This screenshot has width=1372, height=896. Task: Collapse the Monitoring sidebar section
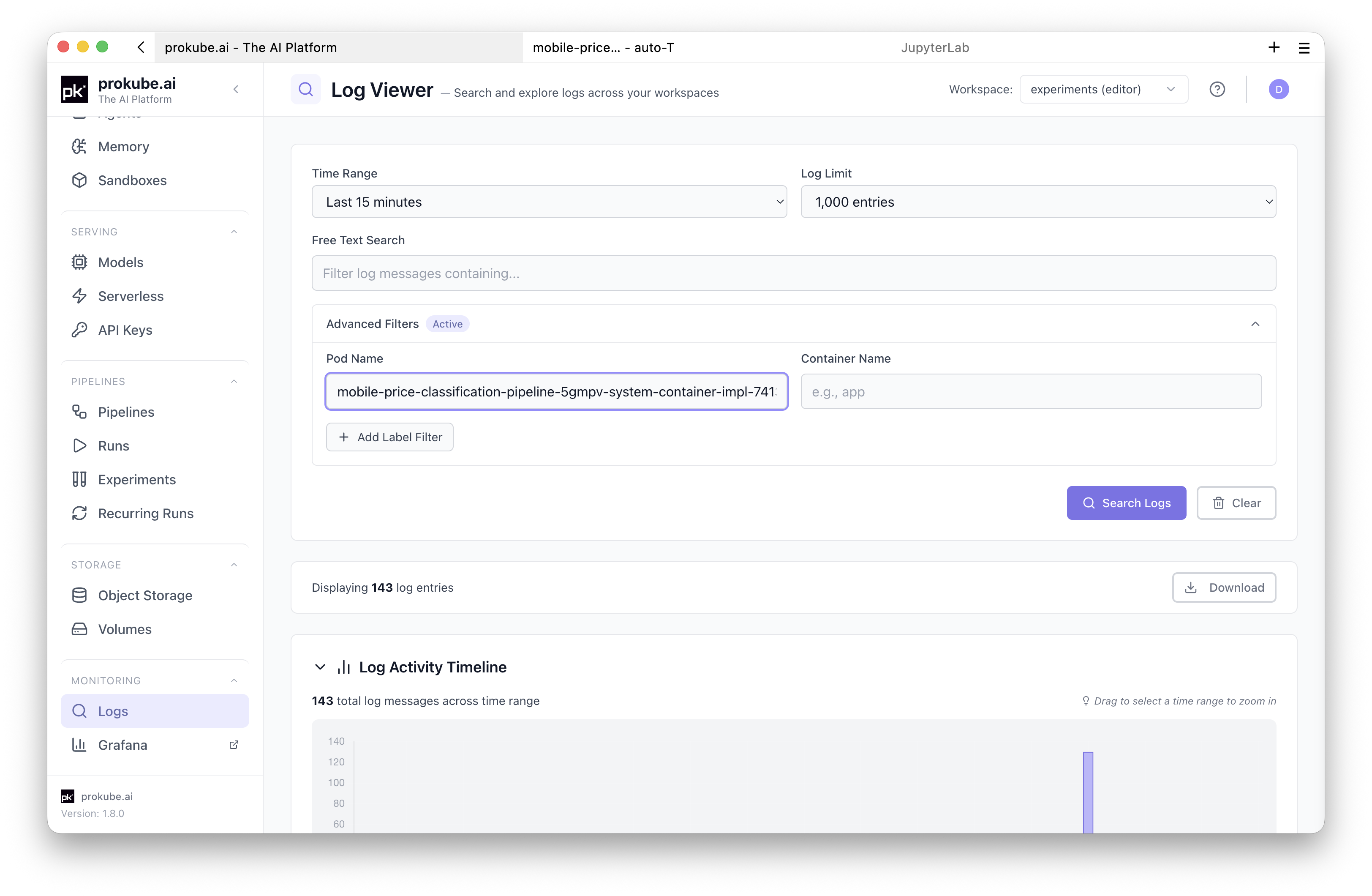(234, 681)
